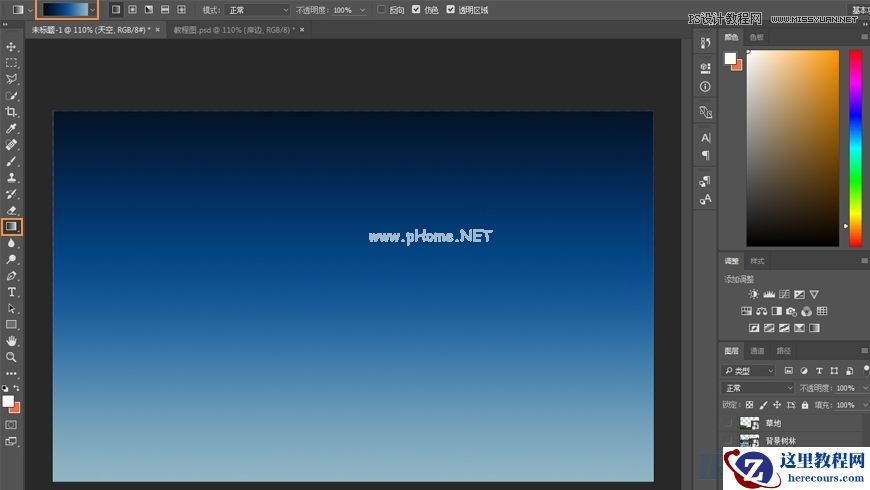This screenshot has height=490, width=870.
Task: Open the layer filter 类型 dropdown
Action: 748,371
